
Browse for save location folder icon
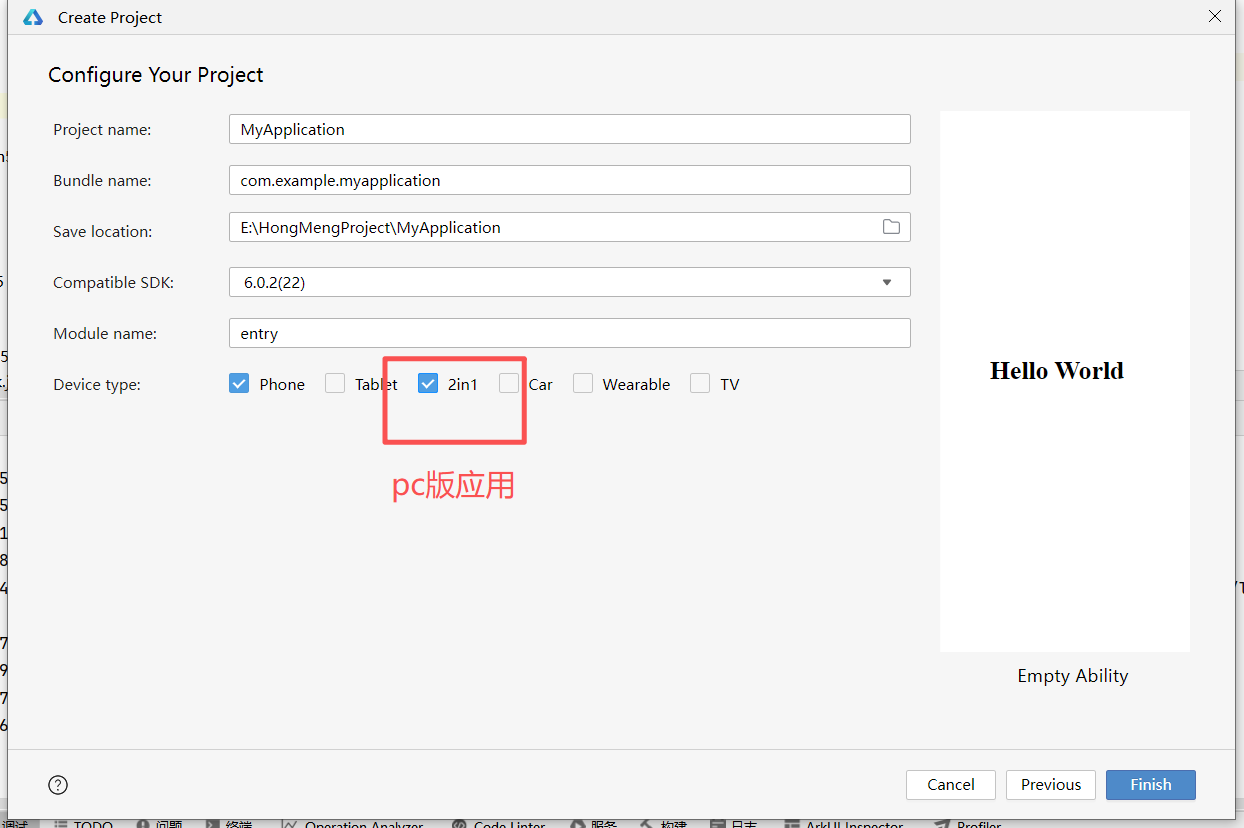(890, 227)
